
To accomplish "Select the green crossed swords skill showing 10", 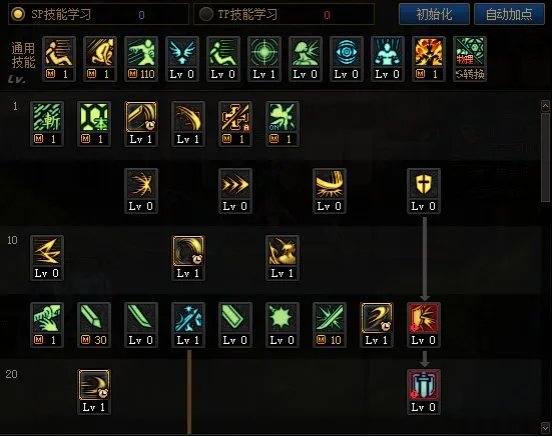I will pos(329,318).
